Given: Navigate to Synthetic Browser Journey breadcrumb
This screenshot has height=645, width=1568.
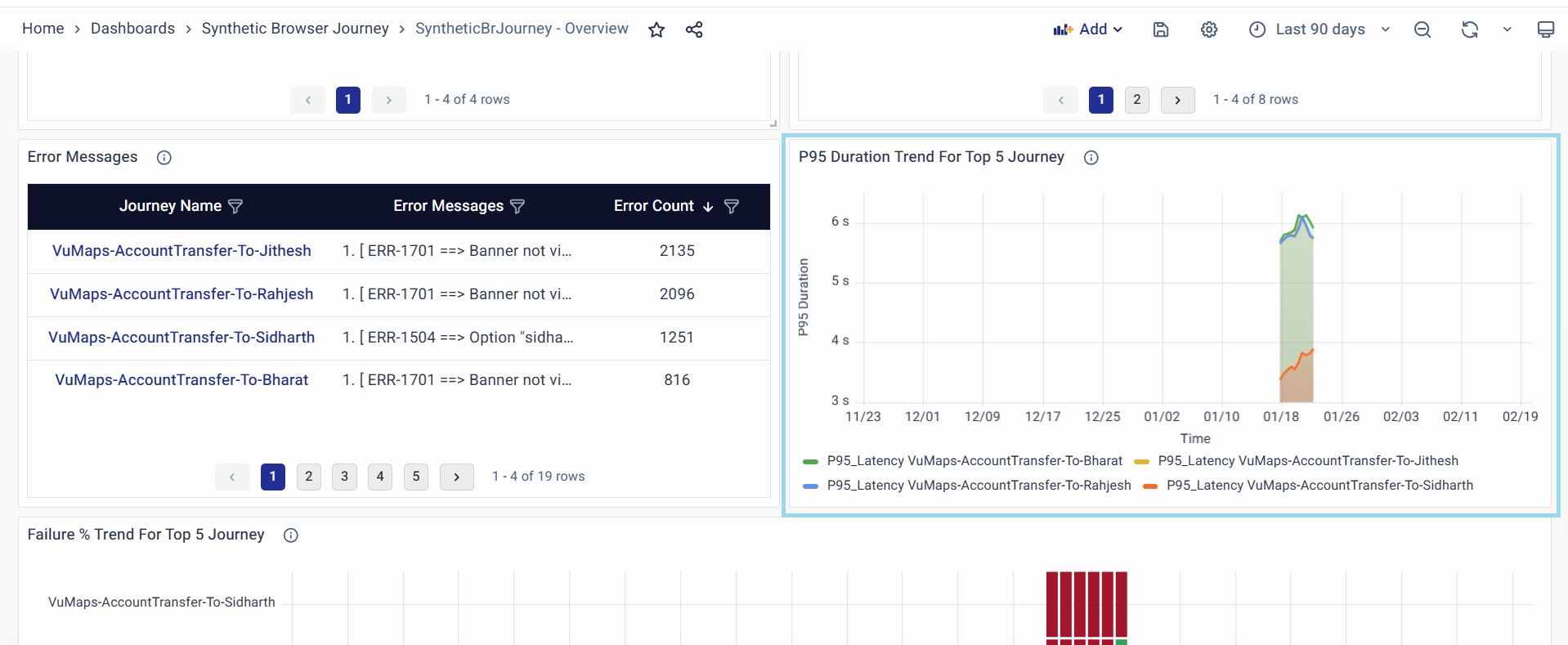Looking at the screenshot, I should click(x=295, y=29).
